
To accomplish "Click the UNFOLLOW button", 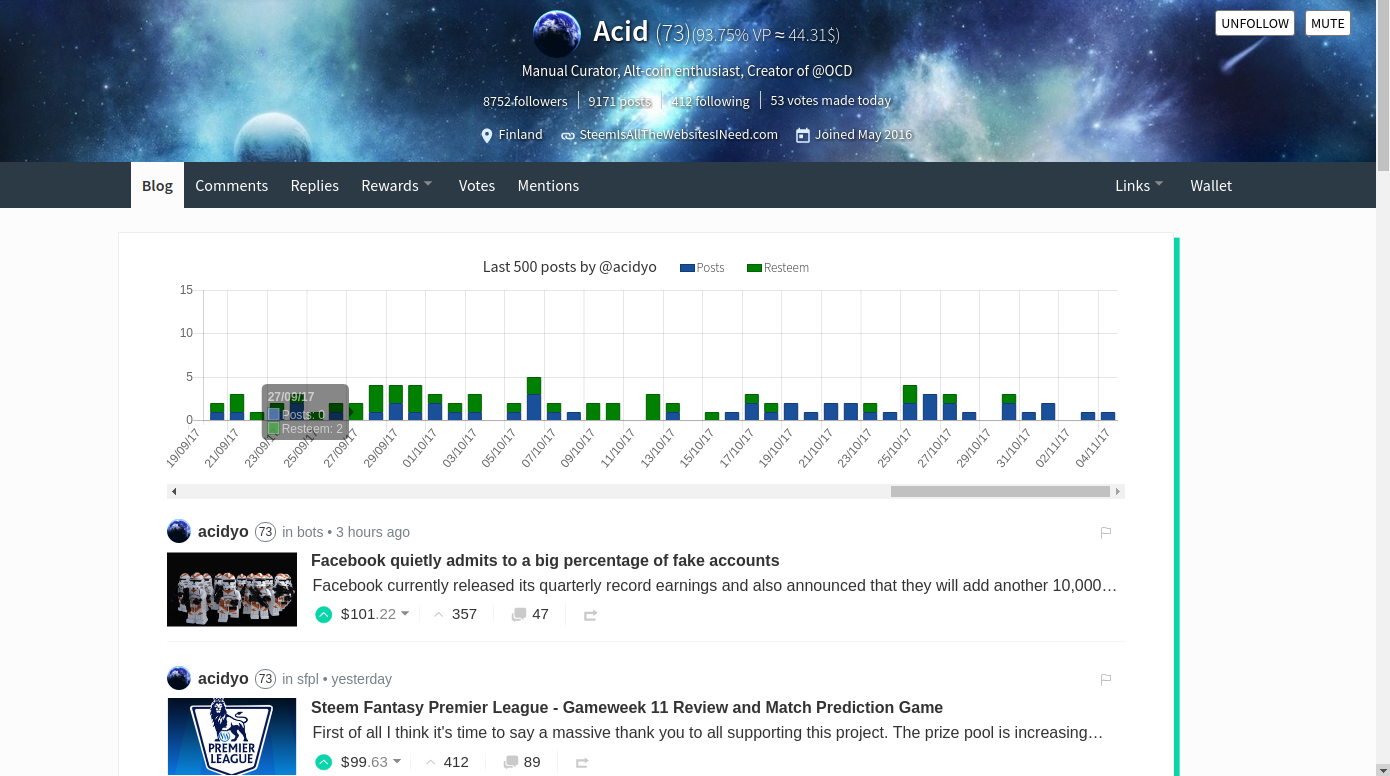I will [1255, 23].
